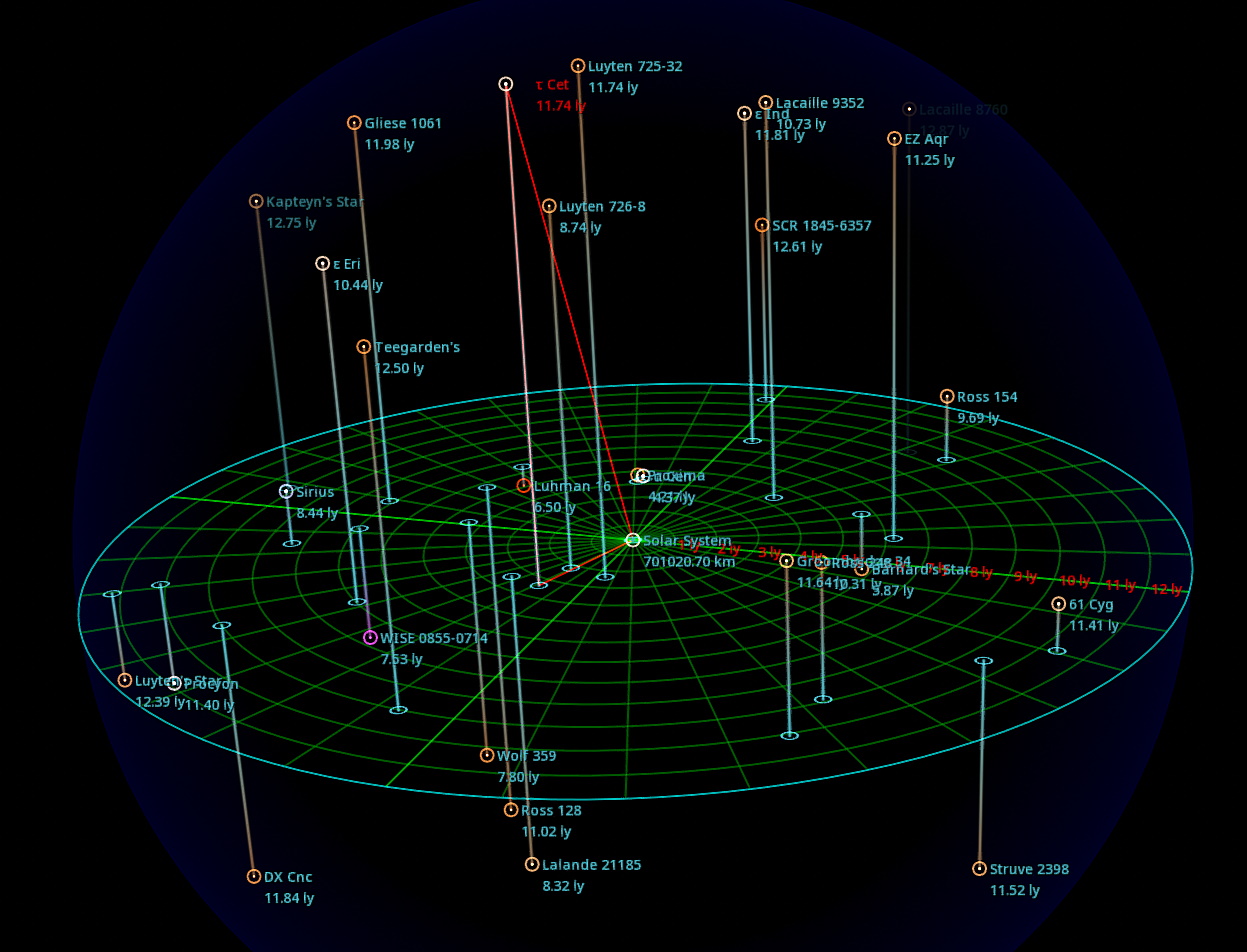Select the Solar System center marker
The image size is (1247, 952).
pos(633,540)
